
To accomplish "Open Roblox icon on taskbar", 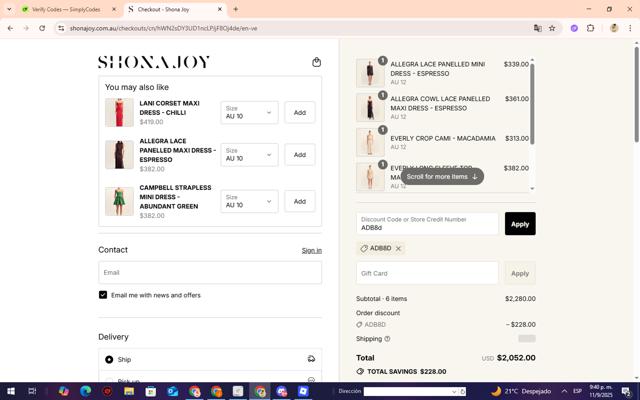I will [x=303, y=391].
